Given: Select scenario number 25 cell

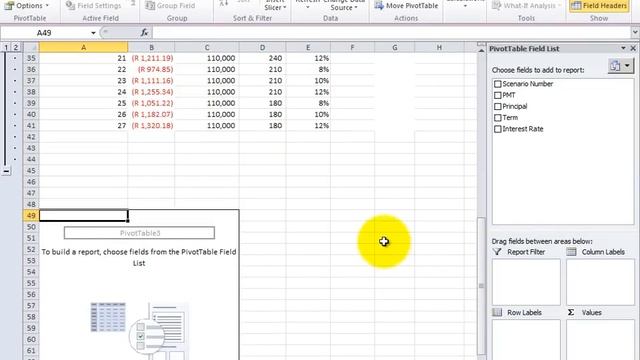Looking at the screenshot, I should tap(83, 103).
